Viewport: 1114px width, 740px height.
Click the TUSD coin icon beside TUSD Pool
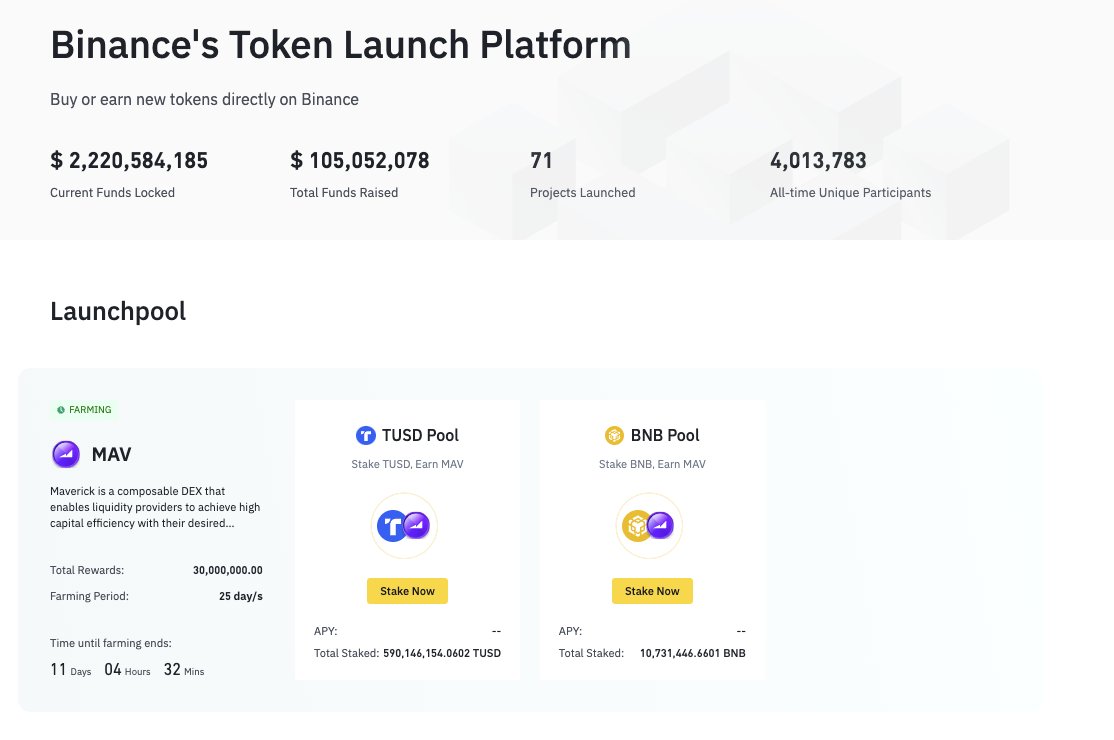click(x=365, y=435)
